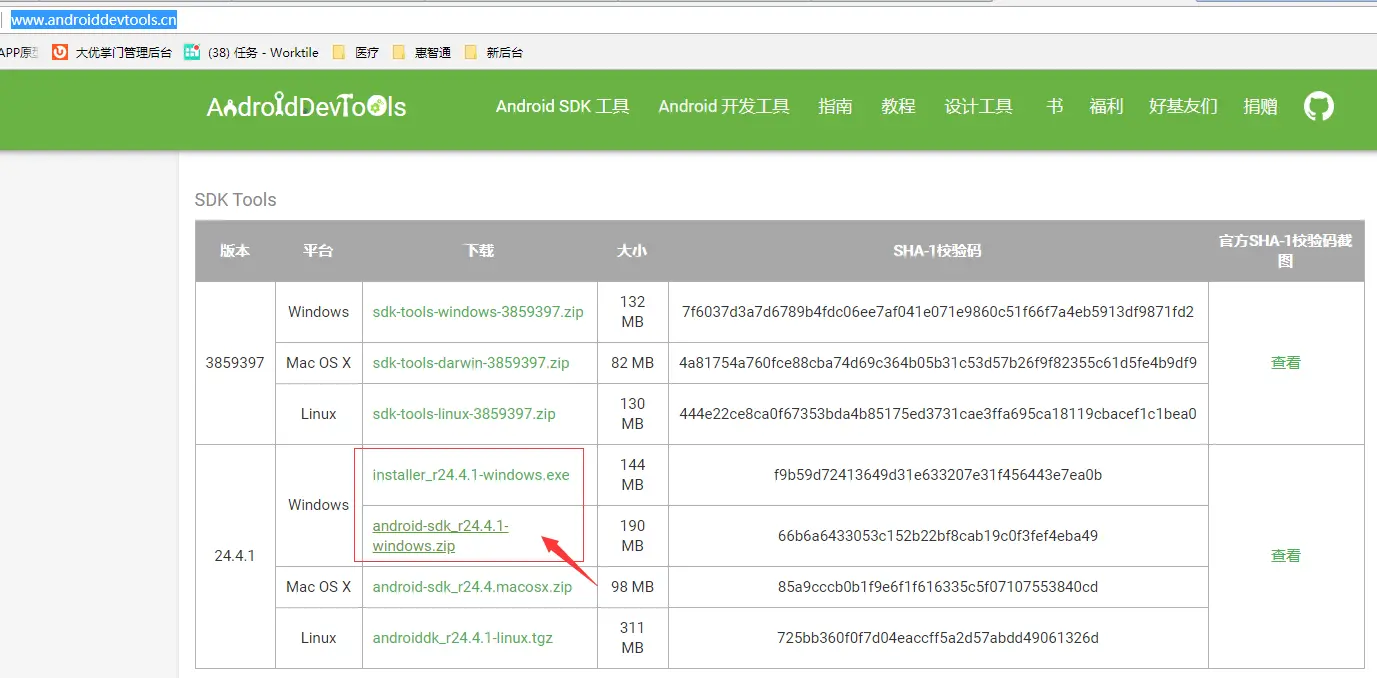
Task: Click Windows cell beside sdk-tools-windows zip
Action: tap(318, 312)
